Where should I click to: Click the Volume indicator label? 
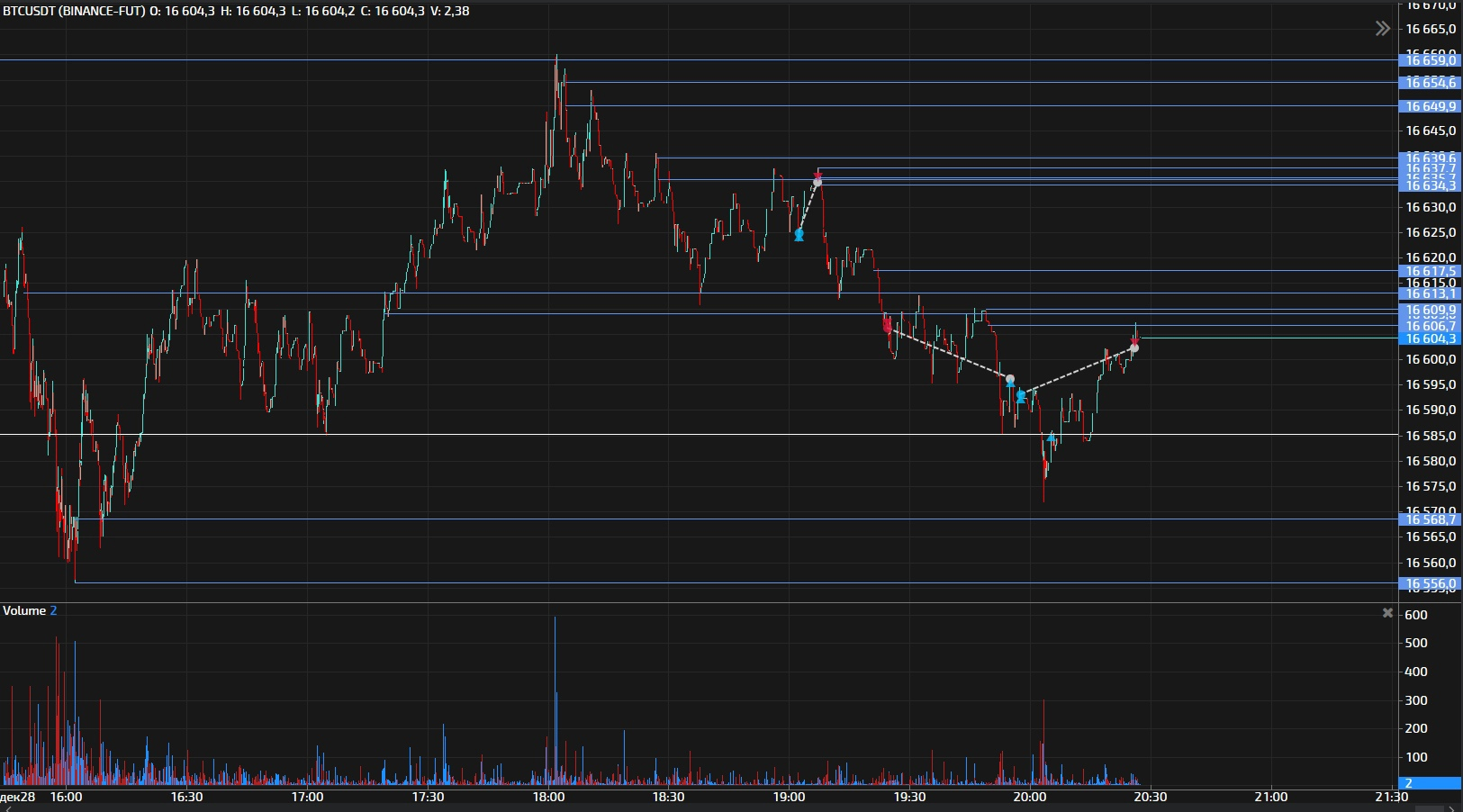[24, 610]
